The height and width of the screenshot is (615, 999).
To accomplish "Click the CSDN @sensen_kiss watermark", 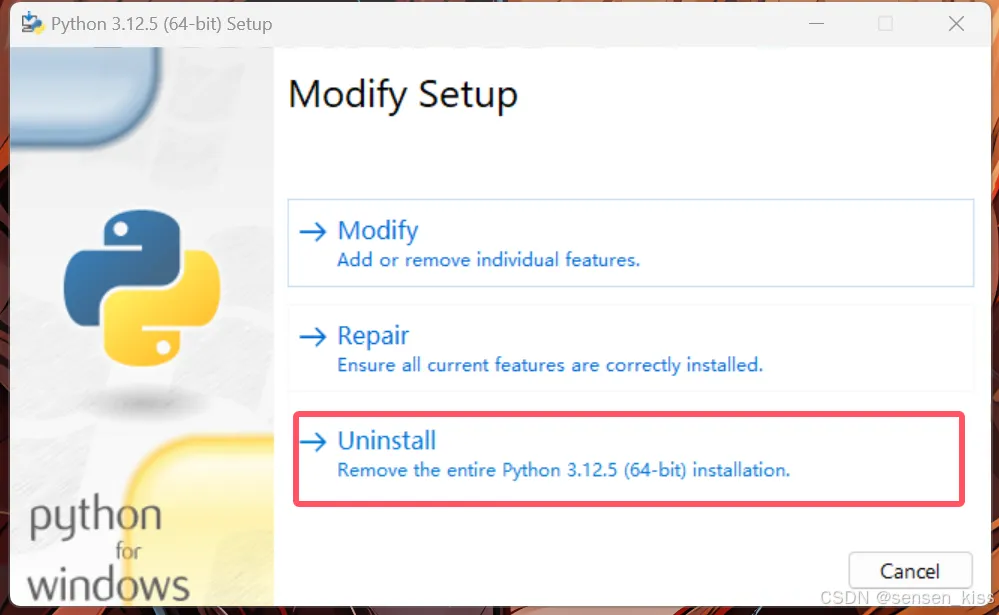I will click(906, 597).
